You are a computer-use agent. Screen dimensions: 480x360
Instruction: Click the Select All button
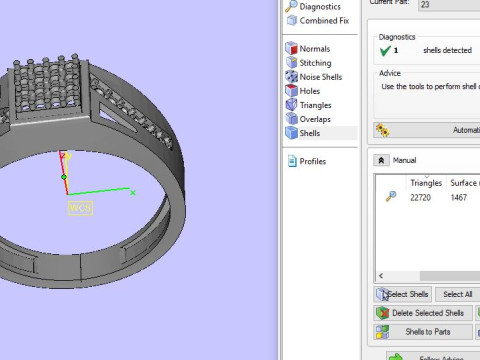tap(457, 294)
